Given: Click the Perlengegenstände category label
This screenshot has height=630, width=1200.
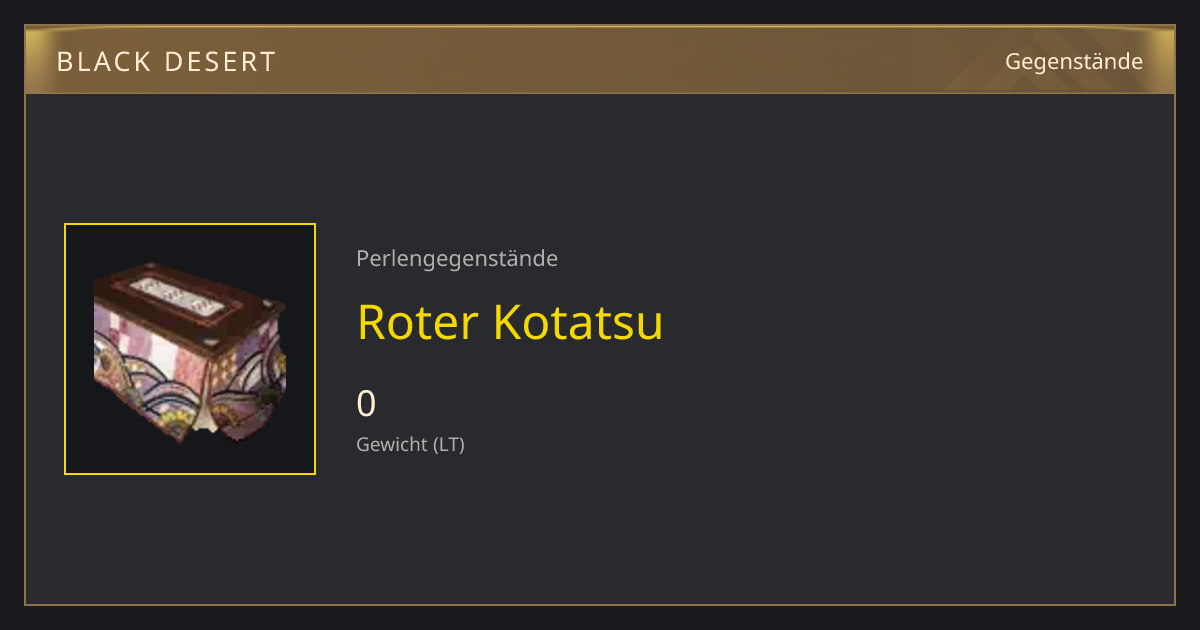Looking at the screenshot, I should 457,259.
